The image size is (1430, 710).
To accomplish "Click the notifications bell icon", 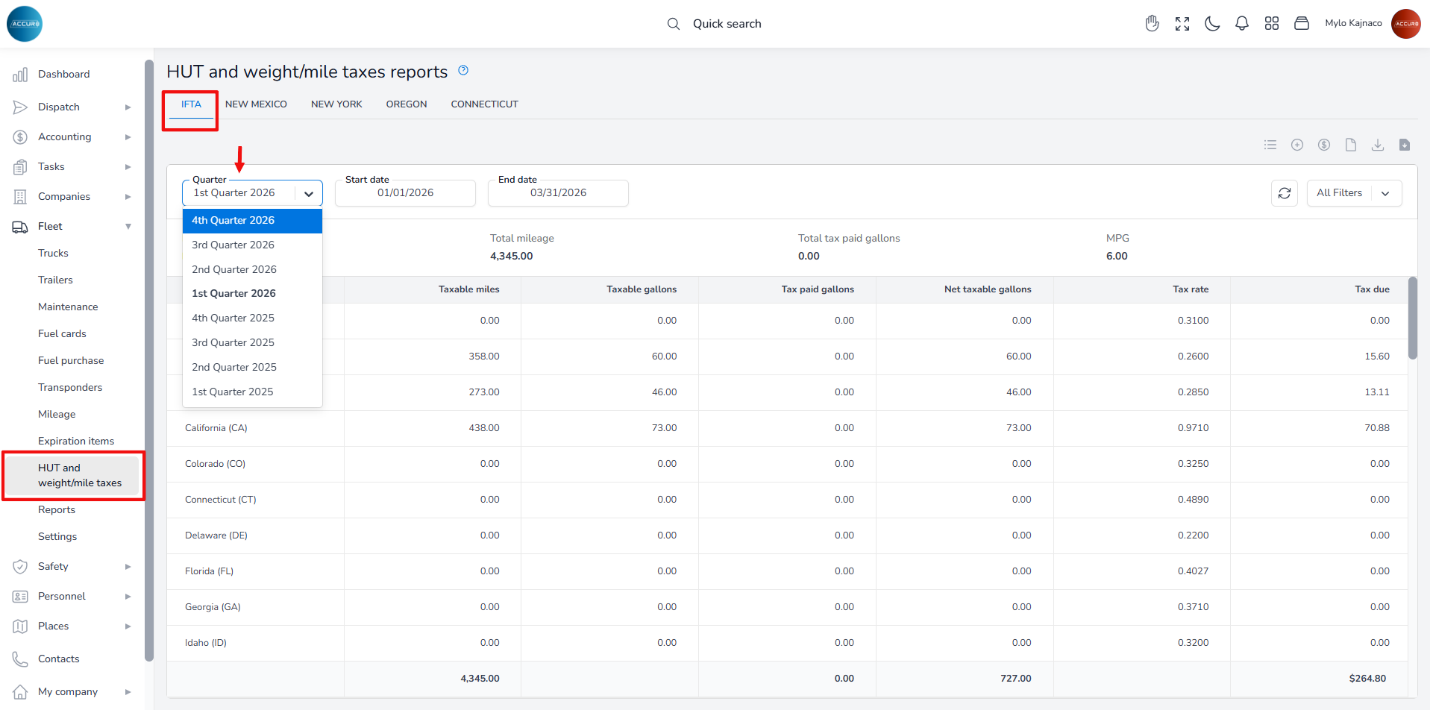I will (1242, 24).
